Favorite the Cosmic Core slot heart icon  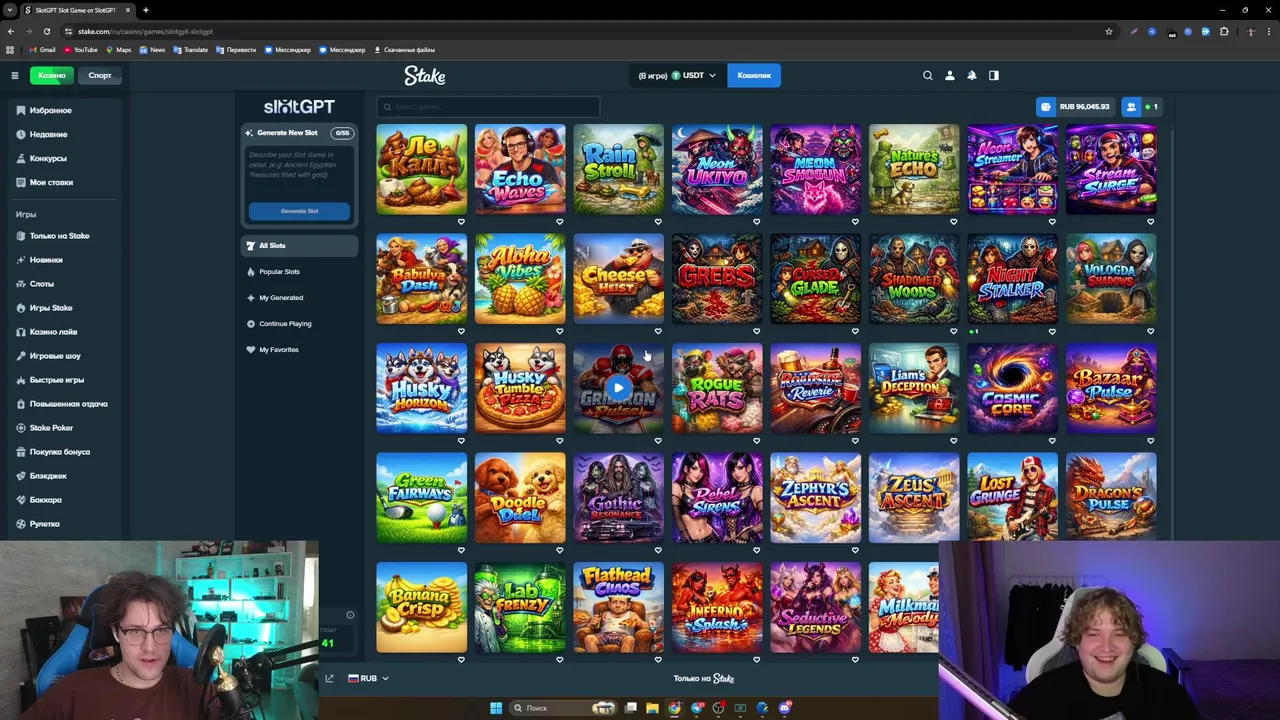[1052, 441]
